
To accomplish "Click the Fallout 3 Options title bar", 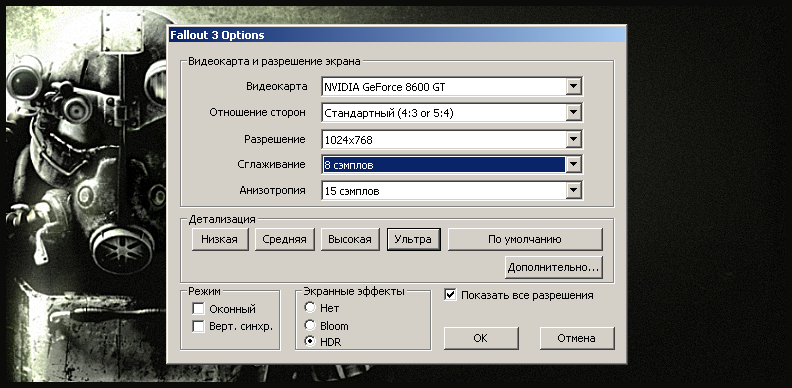I will [397, 35].
